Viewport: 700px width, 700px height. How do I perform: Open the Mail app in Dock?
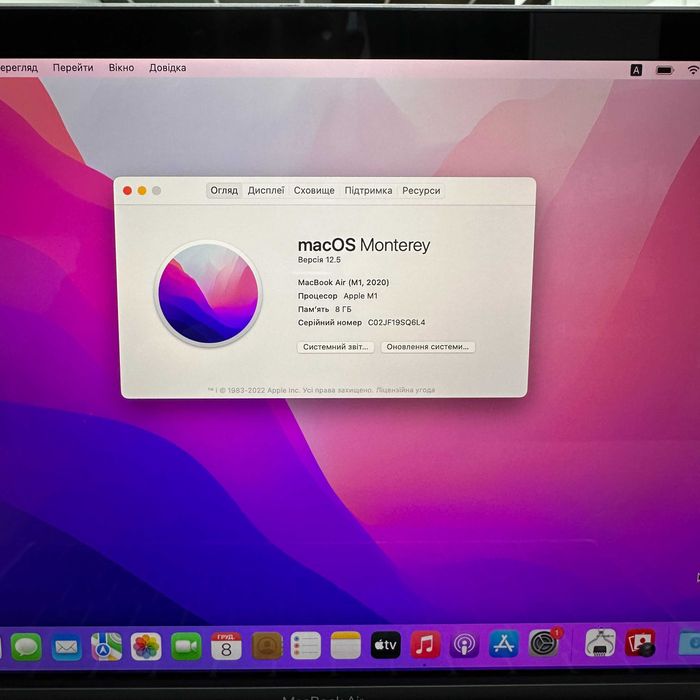tap(67, 647)
